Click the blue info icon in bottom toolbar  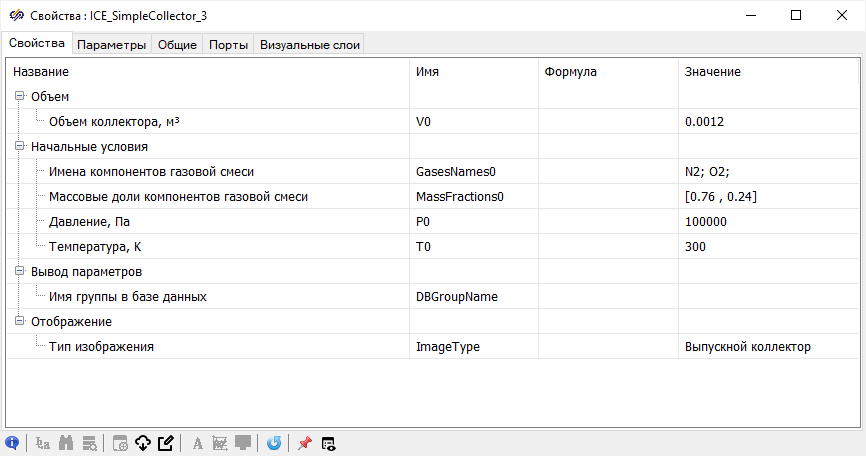coord(12,443)
